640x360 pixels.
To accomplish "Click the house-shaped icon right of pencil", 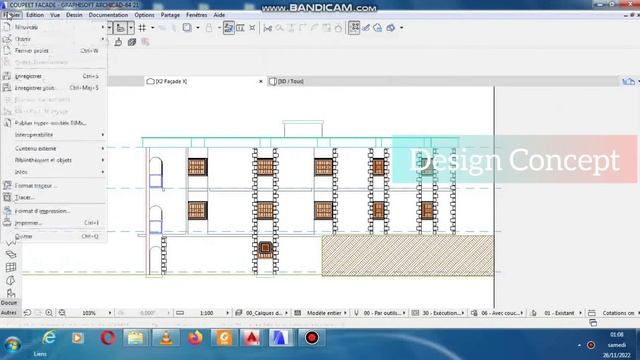I will (x=378, y=28).
